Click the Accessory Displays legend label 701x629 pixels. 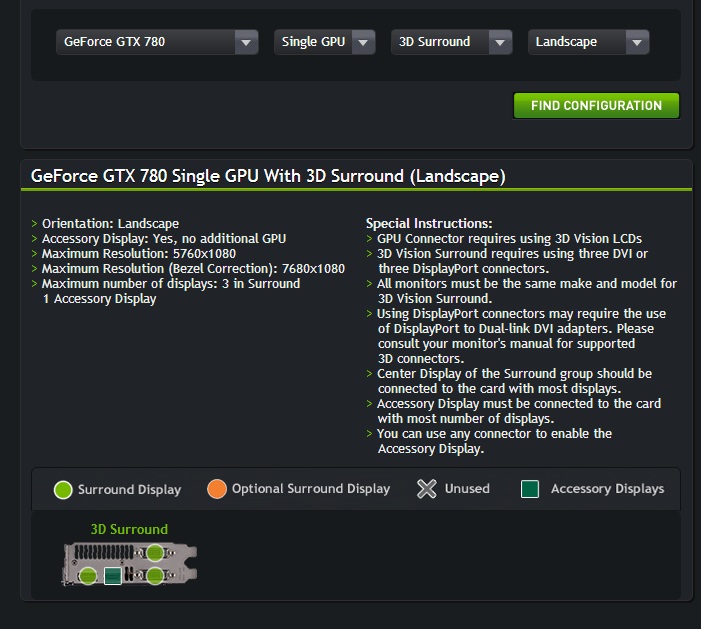pyautogui.click(x=608, y=489)
